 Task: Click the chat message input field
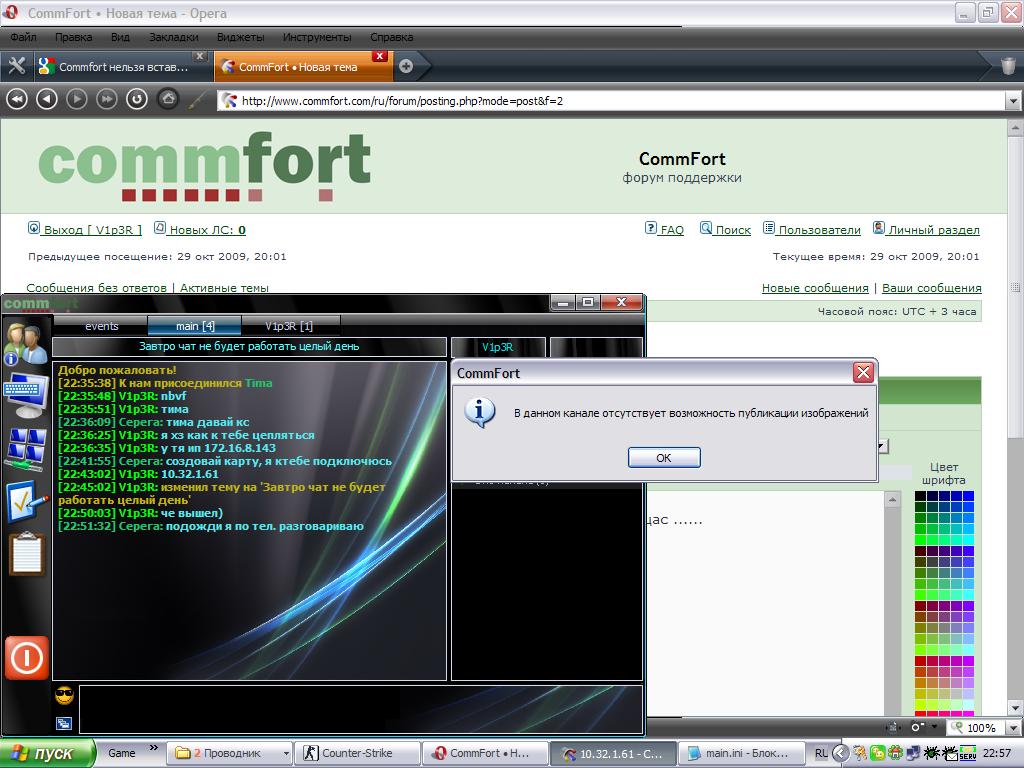[360, 709]
